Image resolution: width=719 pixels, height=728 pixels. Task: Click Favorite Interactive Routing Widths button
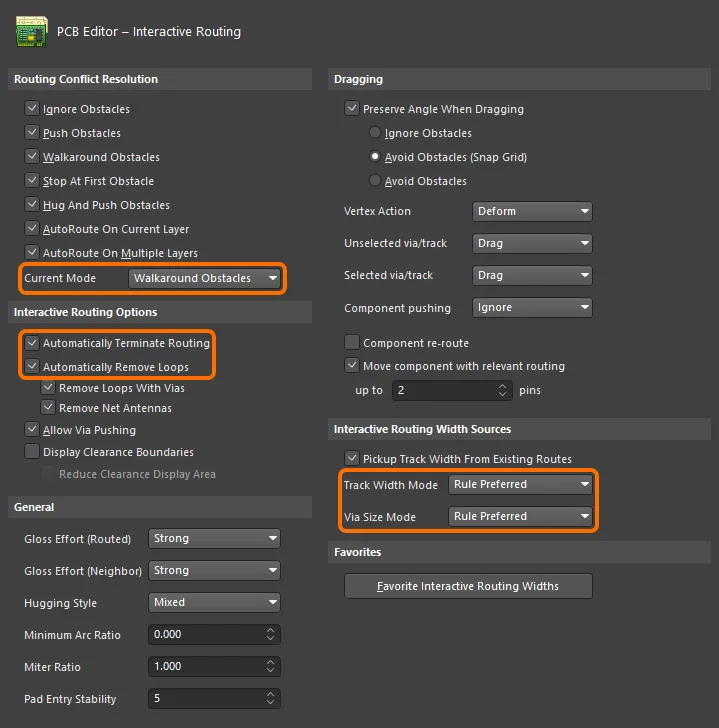pyautogui.click(x=468, y=586)
